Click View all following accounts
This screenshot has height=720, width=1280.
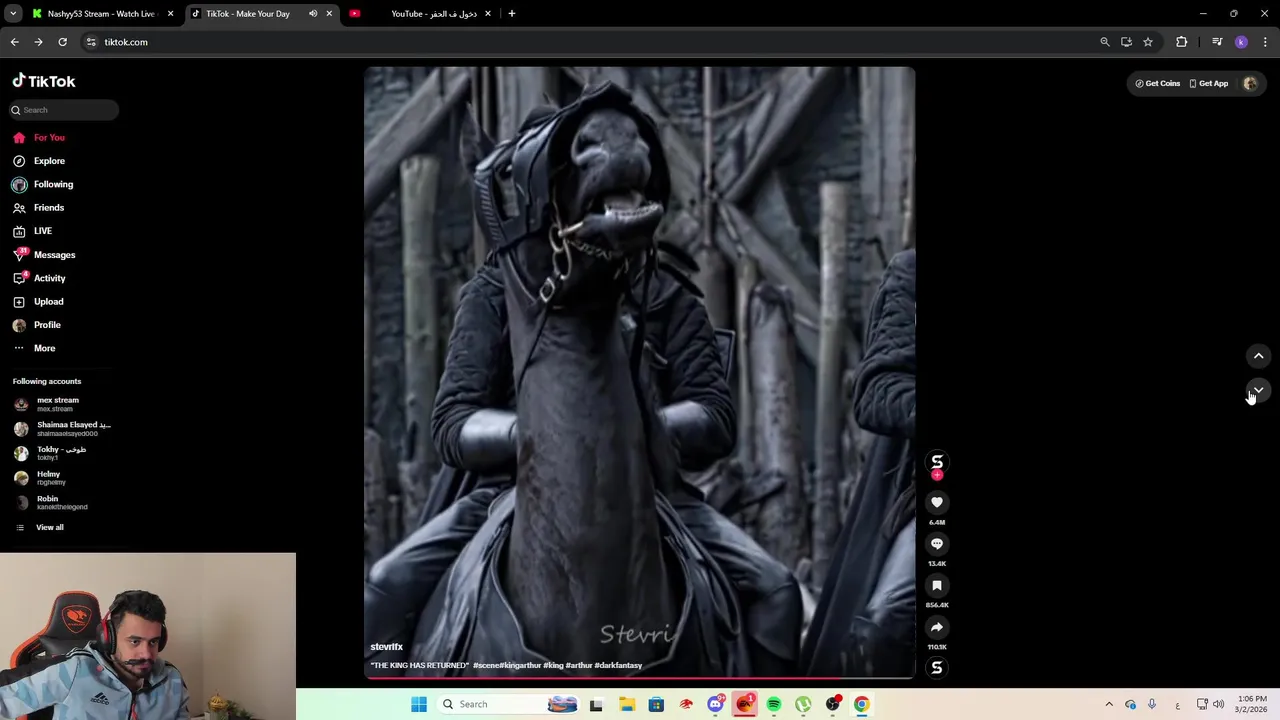click(x=40, y=527)
